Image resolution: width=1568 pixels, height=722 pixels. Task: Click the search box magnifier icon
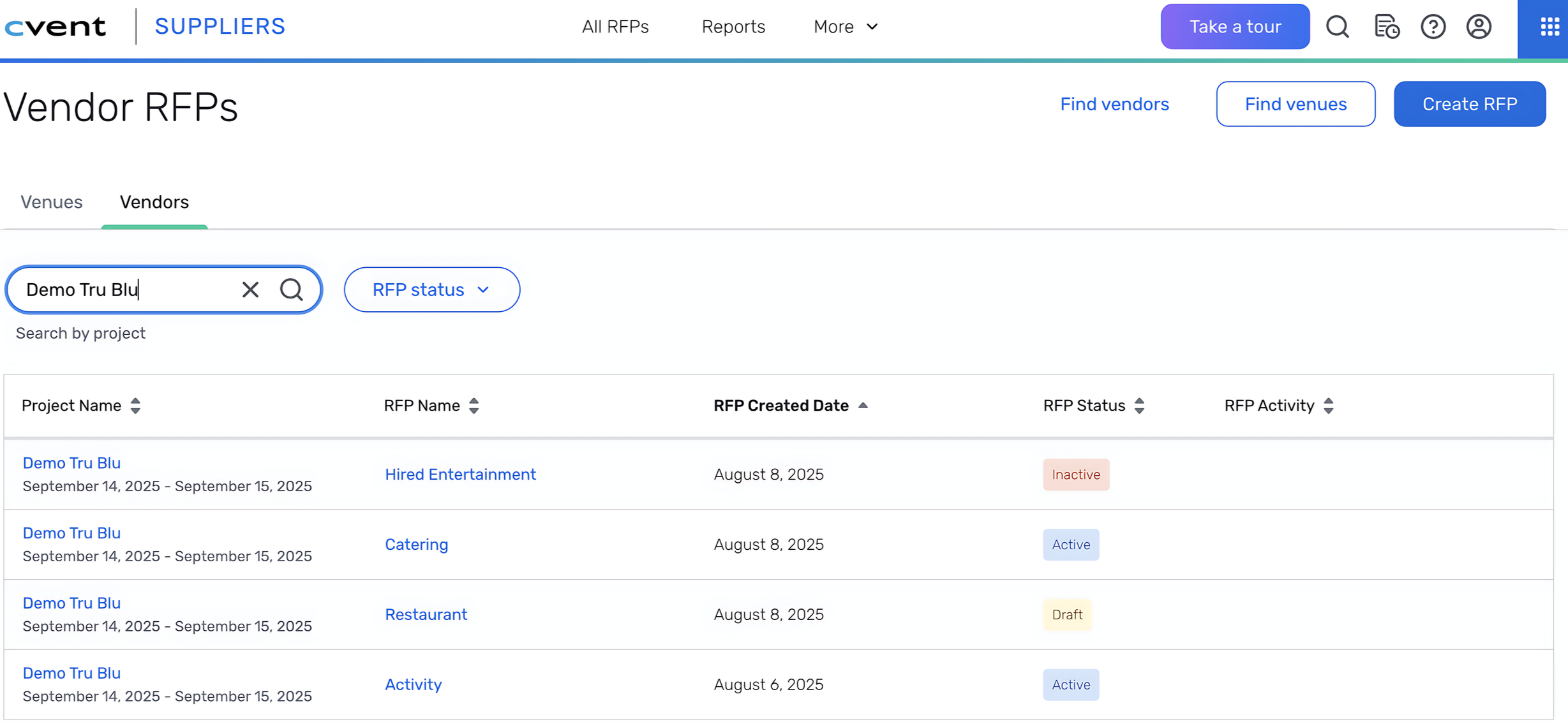click(292, 290)
